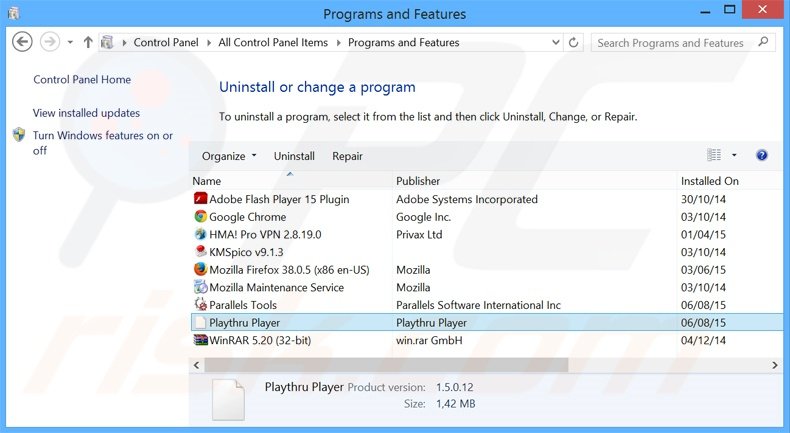Refresh the Programs and Features list

(574, 43)
